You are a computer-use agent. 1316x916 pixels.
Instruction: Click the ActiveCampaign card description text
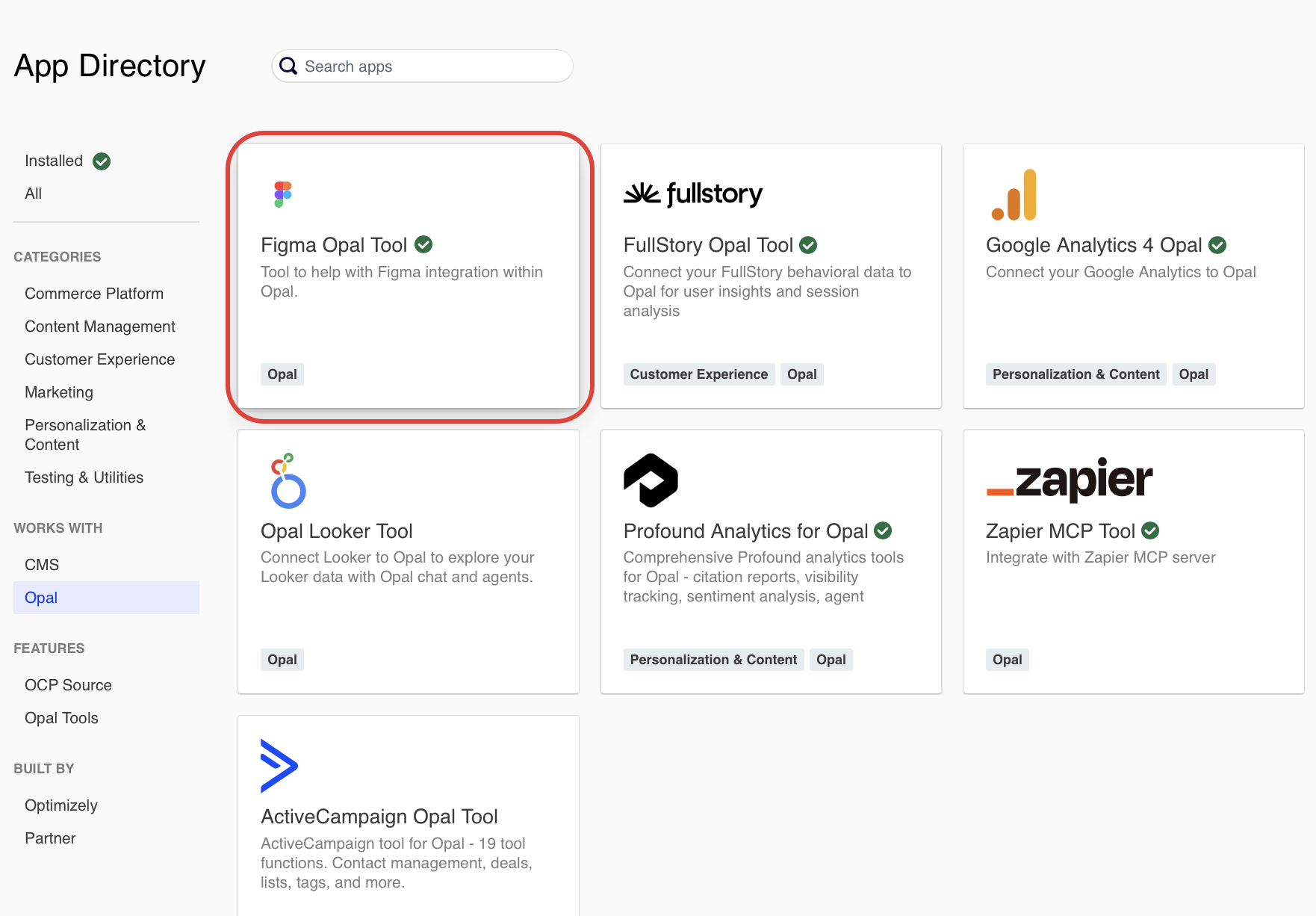[397, 863]
